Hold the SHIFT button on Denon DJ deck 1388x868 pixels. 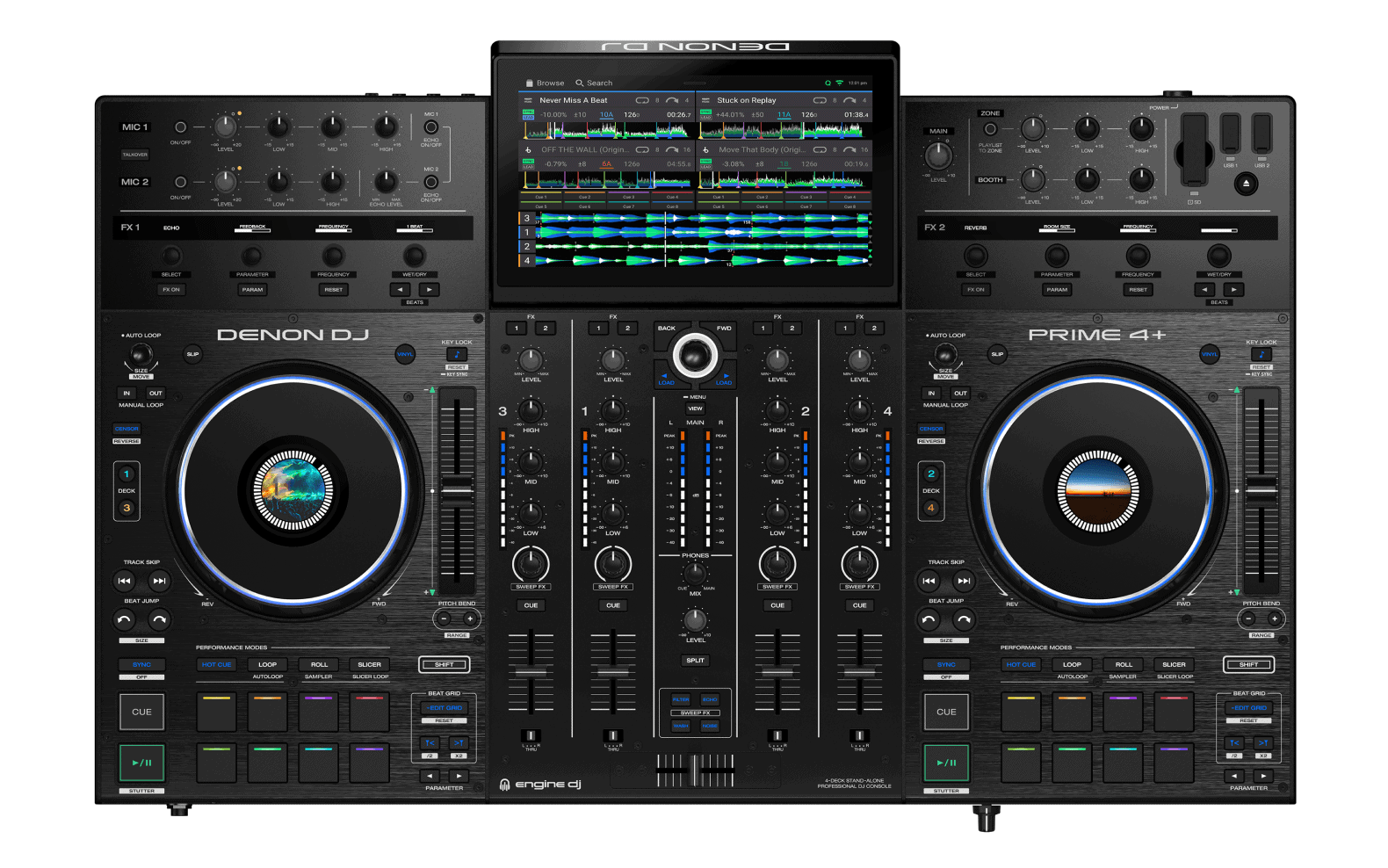(x=445, y=664)
